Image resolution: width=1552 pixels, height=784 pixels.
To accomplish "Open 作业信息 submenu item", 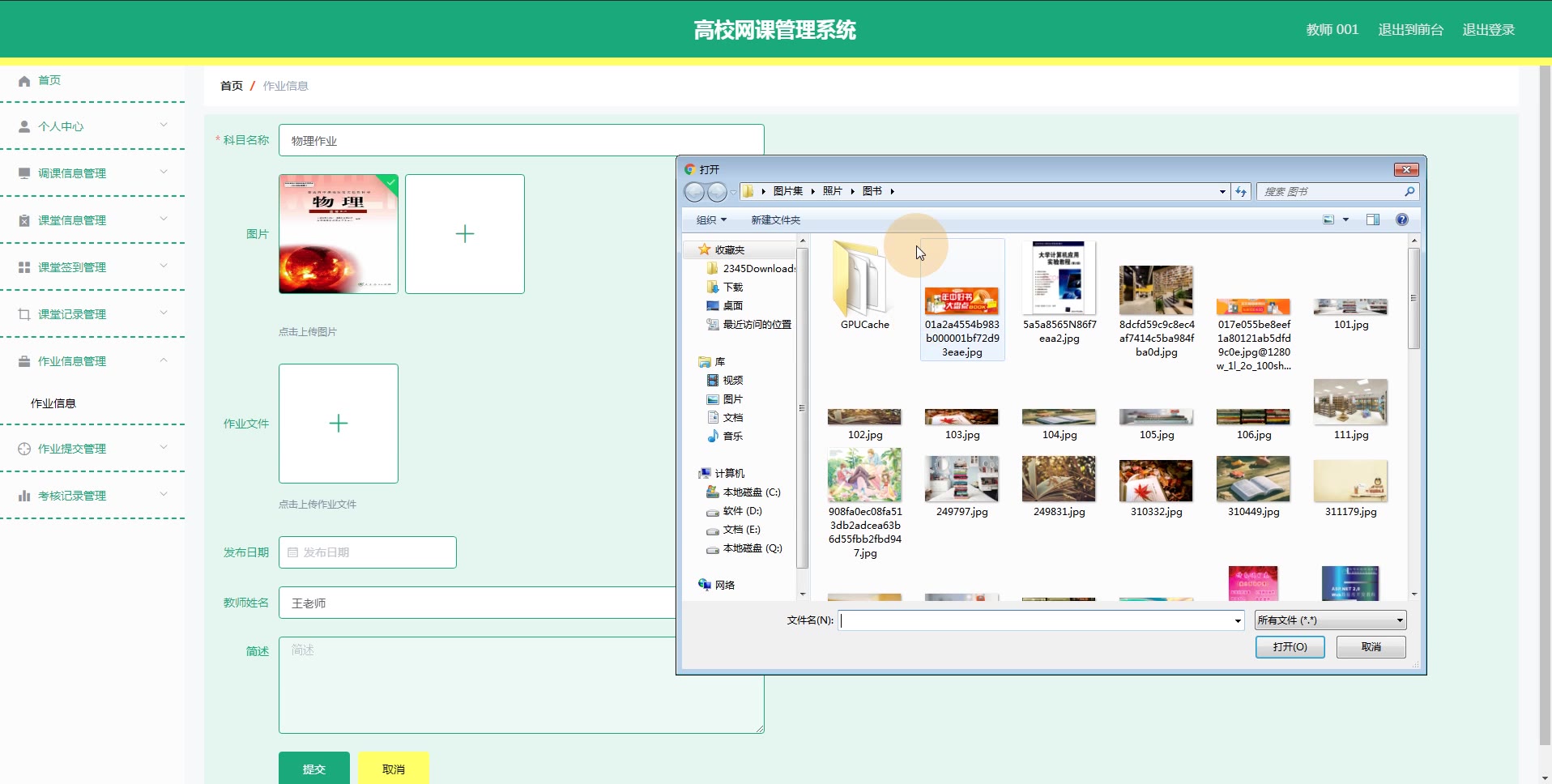I will (53, 403).
